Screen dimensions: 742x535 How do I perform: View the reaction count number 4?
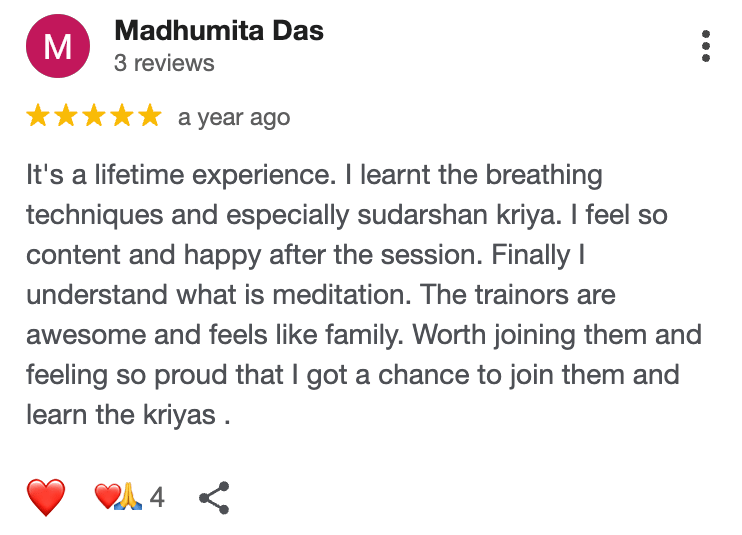pos(157,497)
